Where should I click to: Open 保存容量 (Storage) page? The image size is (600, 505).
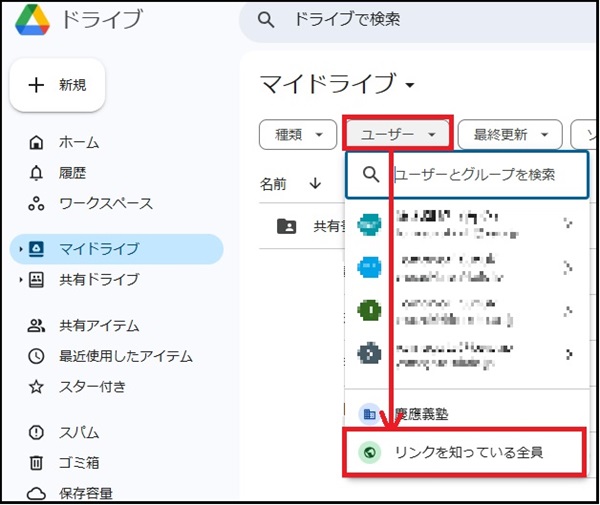coord(85,492)
